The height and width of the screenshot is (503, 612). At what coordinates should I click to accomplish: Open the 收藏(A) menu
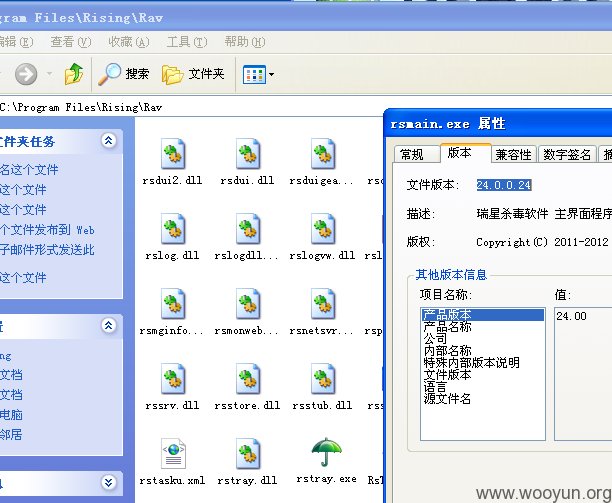(129, 41)
